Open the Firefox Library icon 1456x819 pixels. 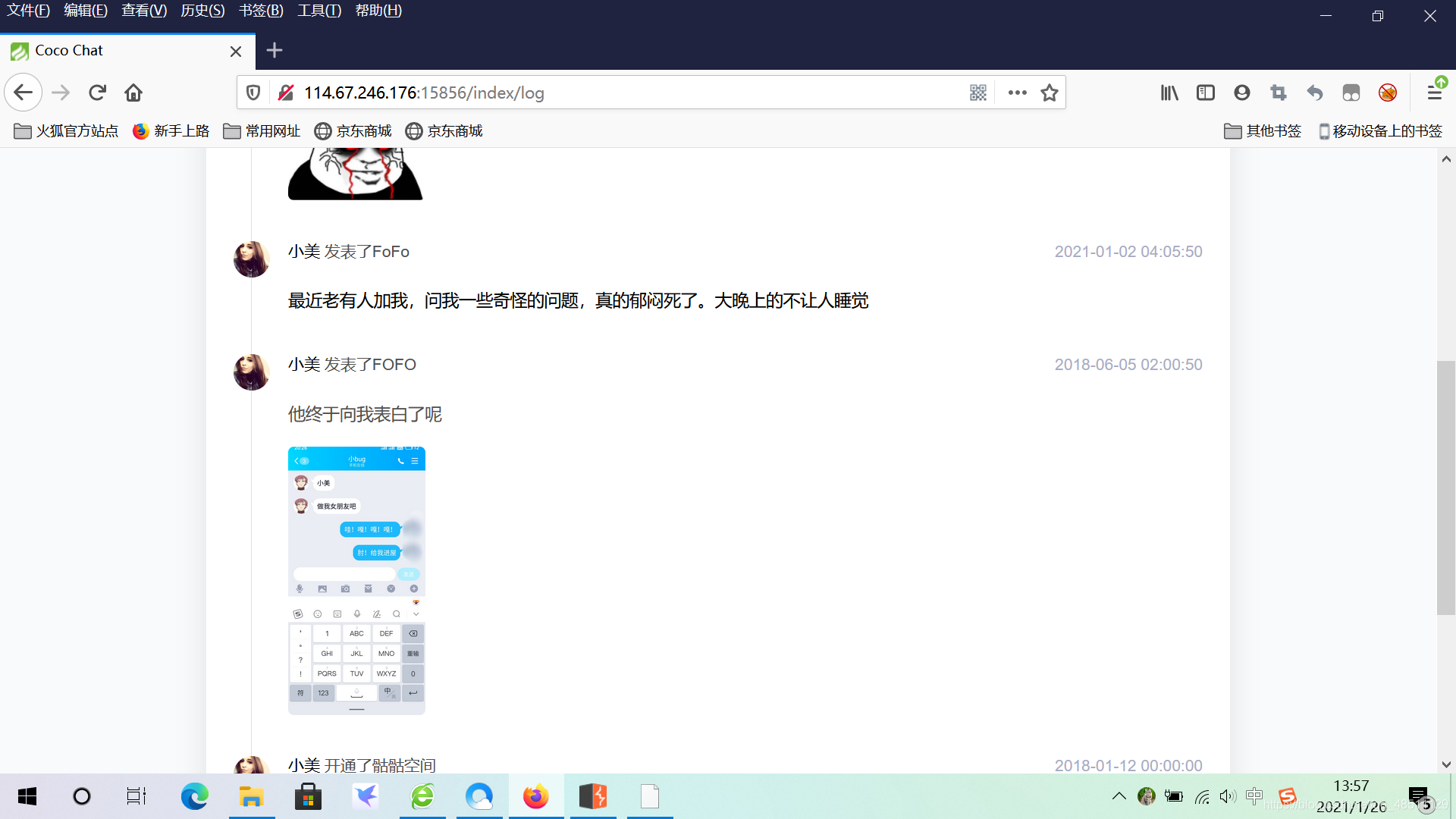coord(1169,93)
